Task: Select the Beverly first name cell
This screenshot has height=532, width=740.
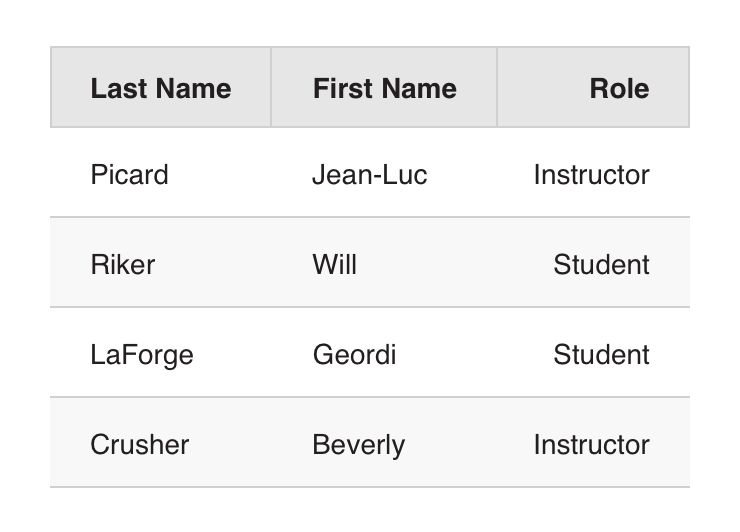Action: tap(359, 444)
